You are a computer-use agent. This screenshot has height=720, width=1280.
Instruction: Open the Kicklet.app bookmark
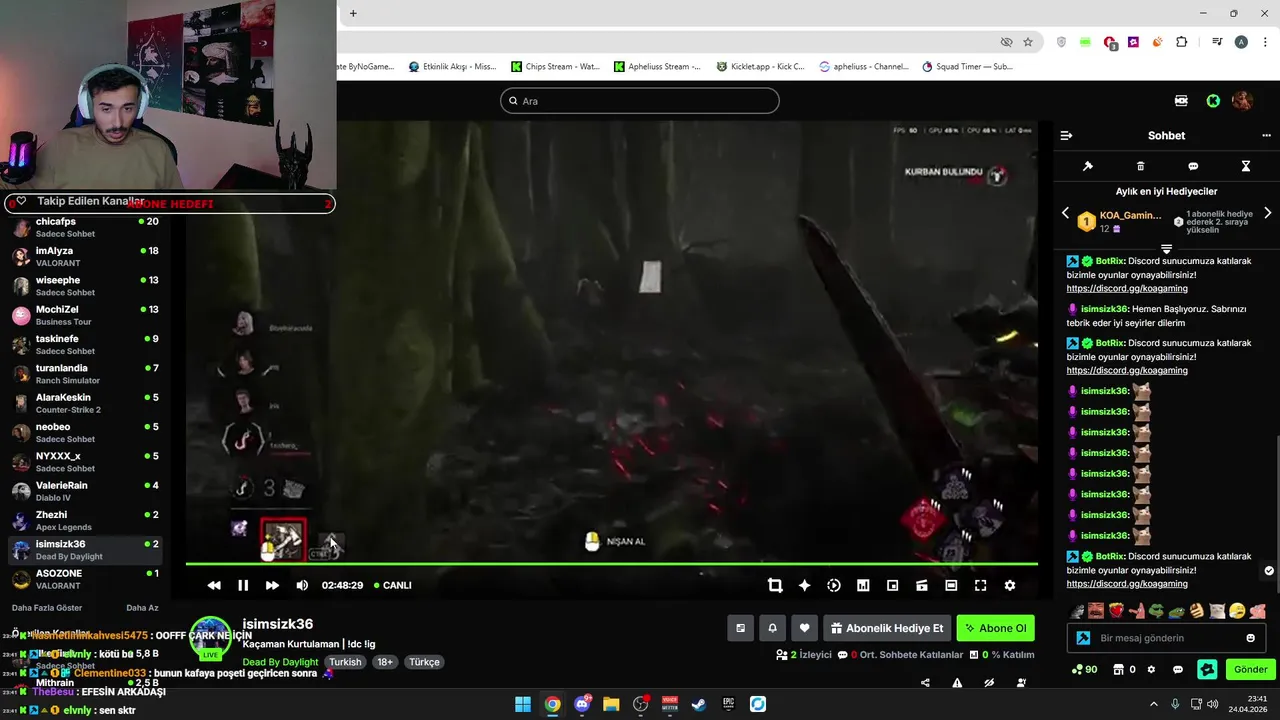pyautogui.click(x=760, y=66)
